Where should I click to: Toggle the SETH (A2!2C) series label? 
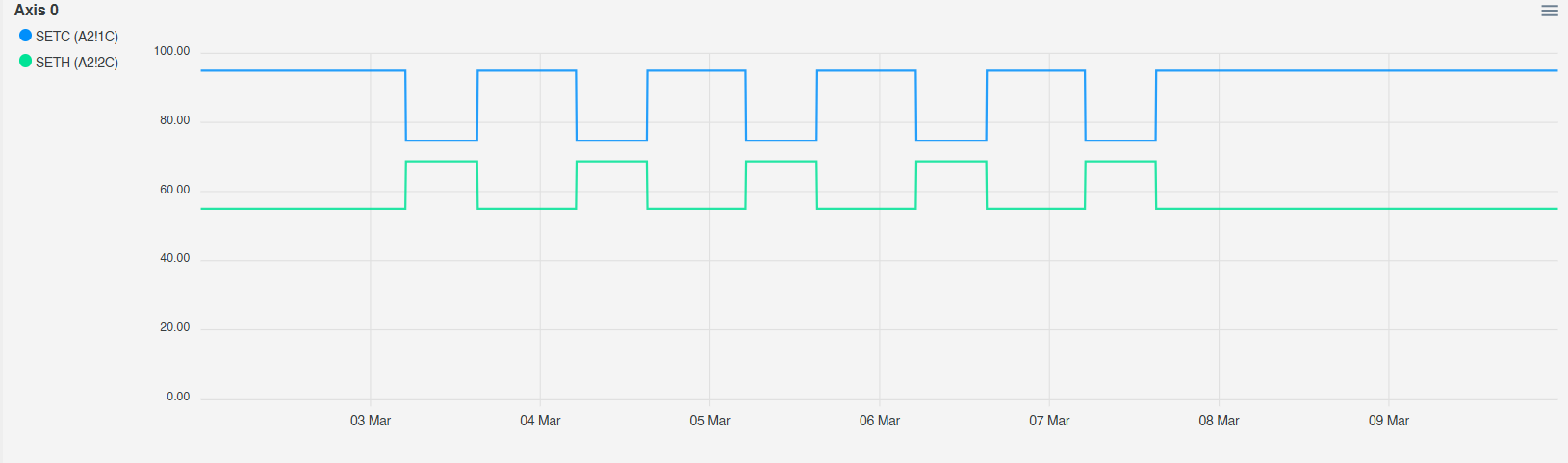(77, 63)
